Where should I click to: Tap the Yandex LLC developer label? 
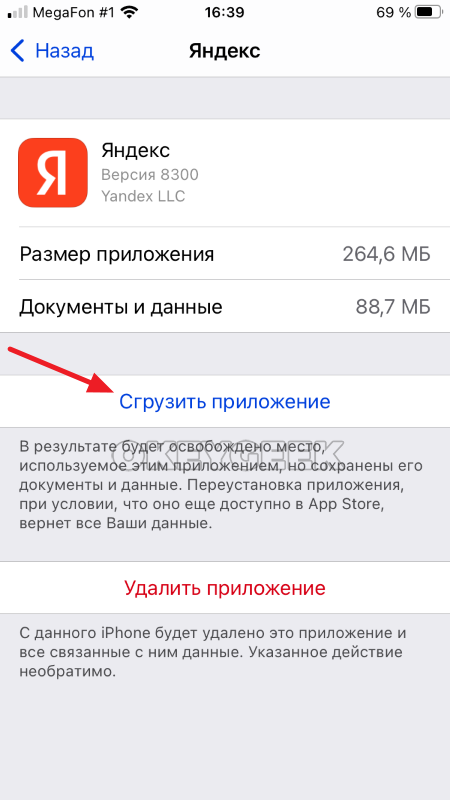tap(143, 196)
